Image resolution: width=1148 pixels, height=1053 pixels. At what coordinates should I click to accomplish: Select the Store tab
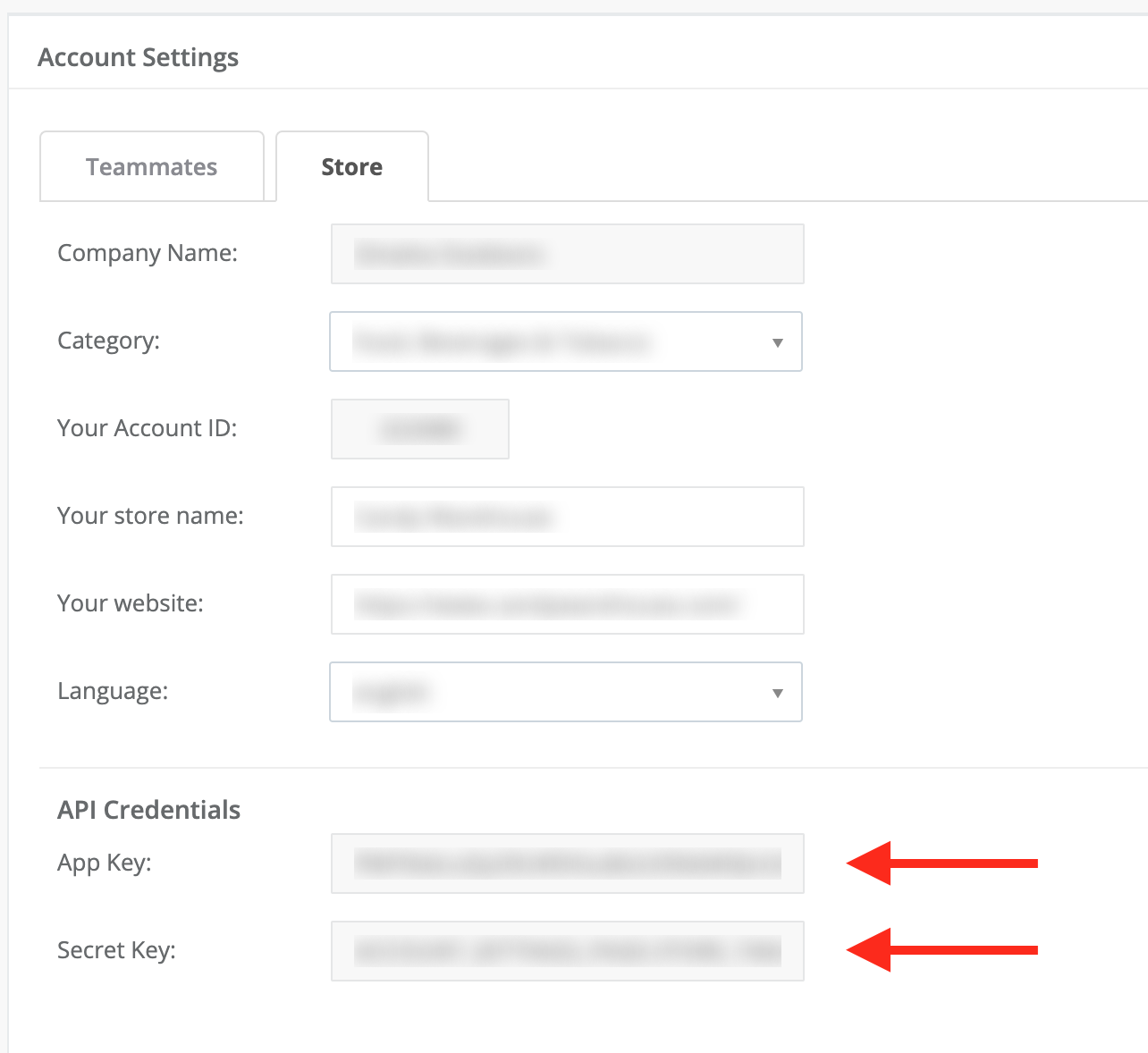tap(351, 167)
